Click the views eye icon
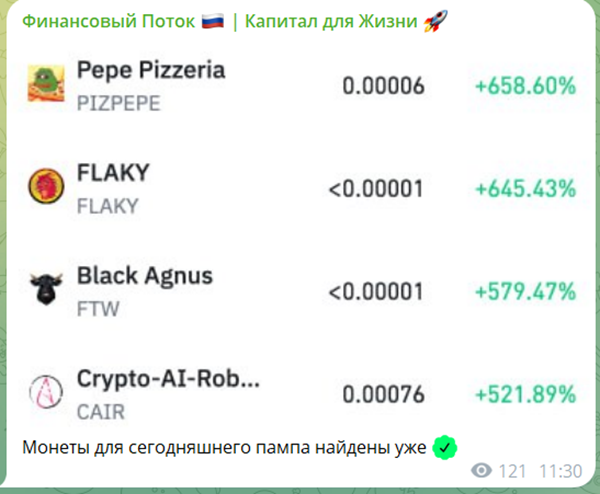600x494 pixels. point(481,470)
